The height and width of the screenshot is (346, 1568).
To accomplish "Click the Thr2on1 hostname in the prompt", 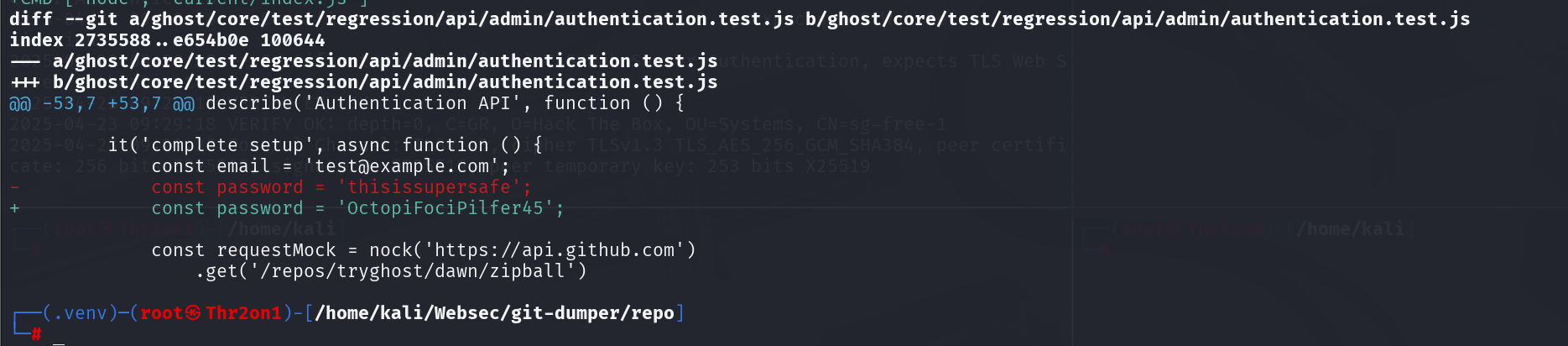I will click(243, 313).
